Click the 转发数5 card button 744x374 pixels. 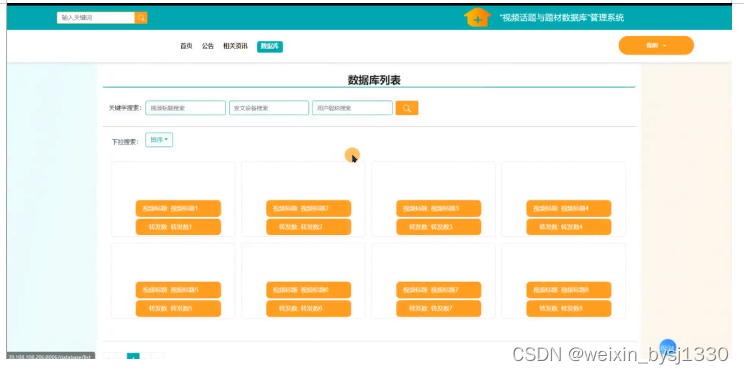tap(178, 309)
